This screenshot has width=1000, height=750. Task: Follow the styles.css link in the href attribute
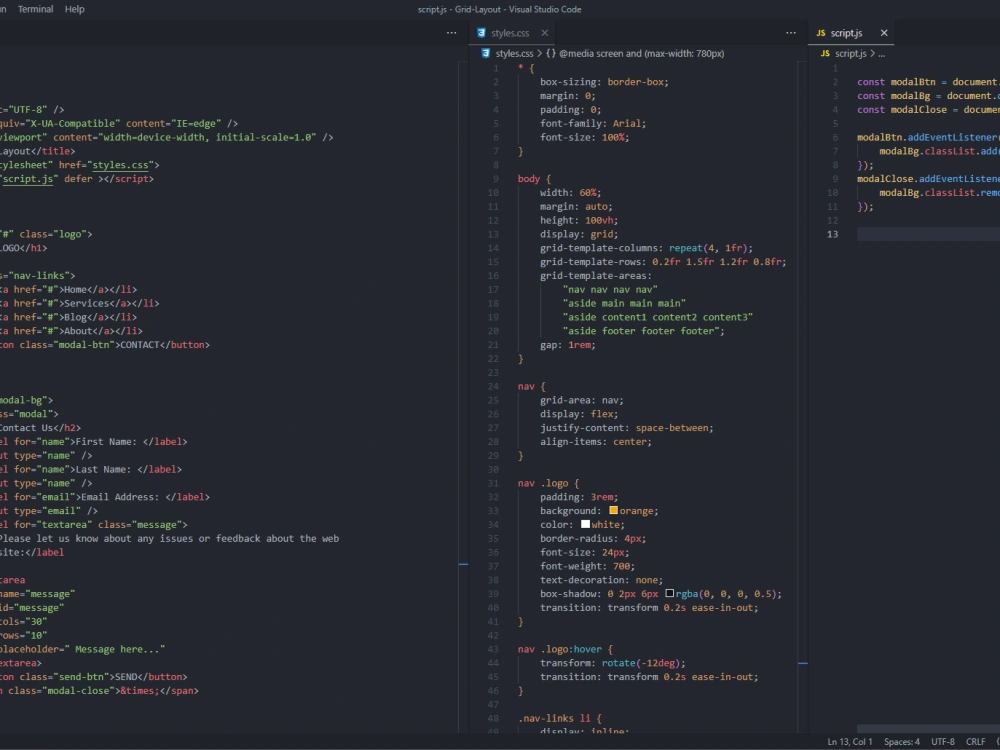pos(121,165)
